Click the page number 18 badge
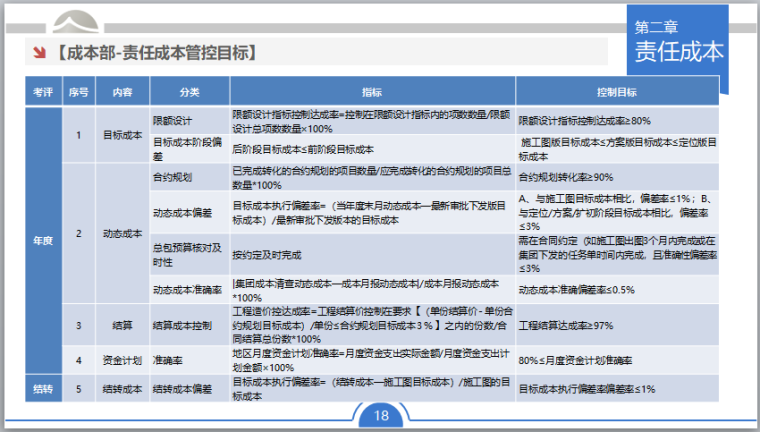760x432 pixels. 379,416
